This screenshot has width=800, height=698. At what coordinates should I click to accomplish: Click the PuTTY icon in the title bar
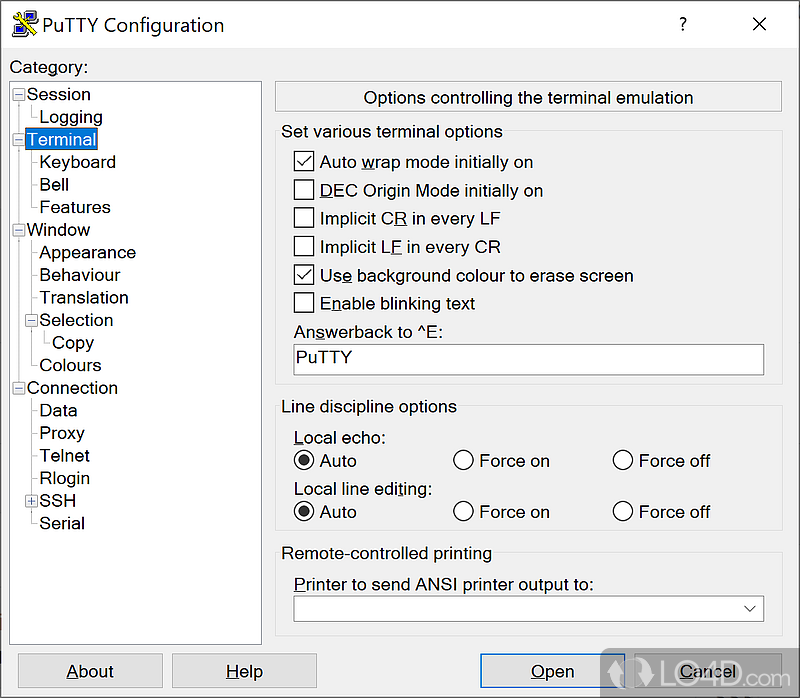(x=24, y=25)
